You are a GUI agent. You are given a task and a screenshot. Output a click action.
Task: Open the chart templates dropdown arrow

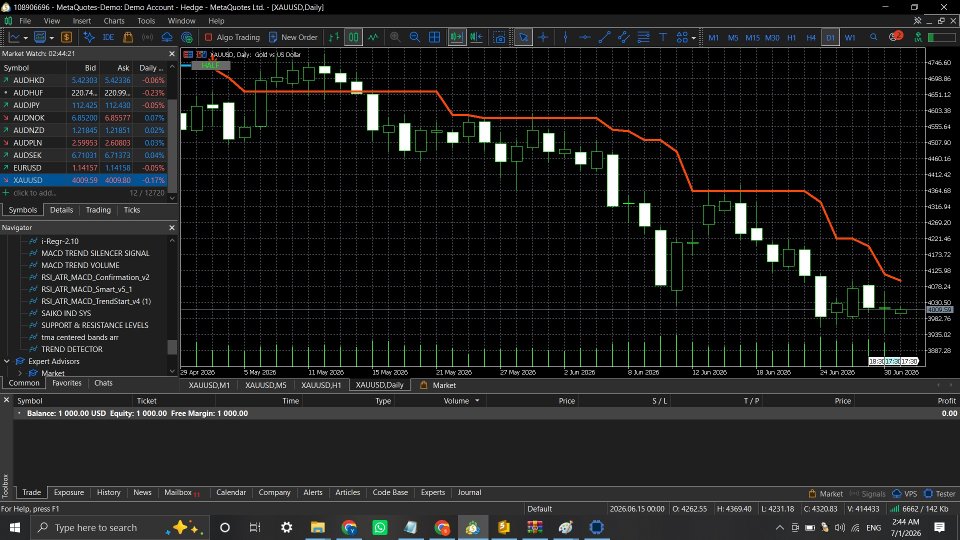coord(51,38)
